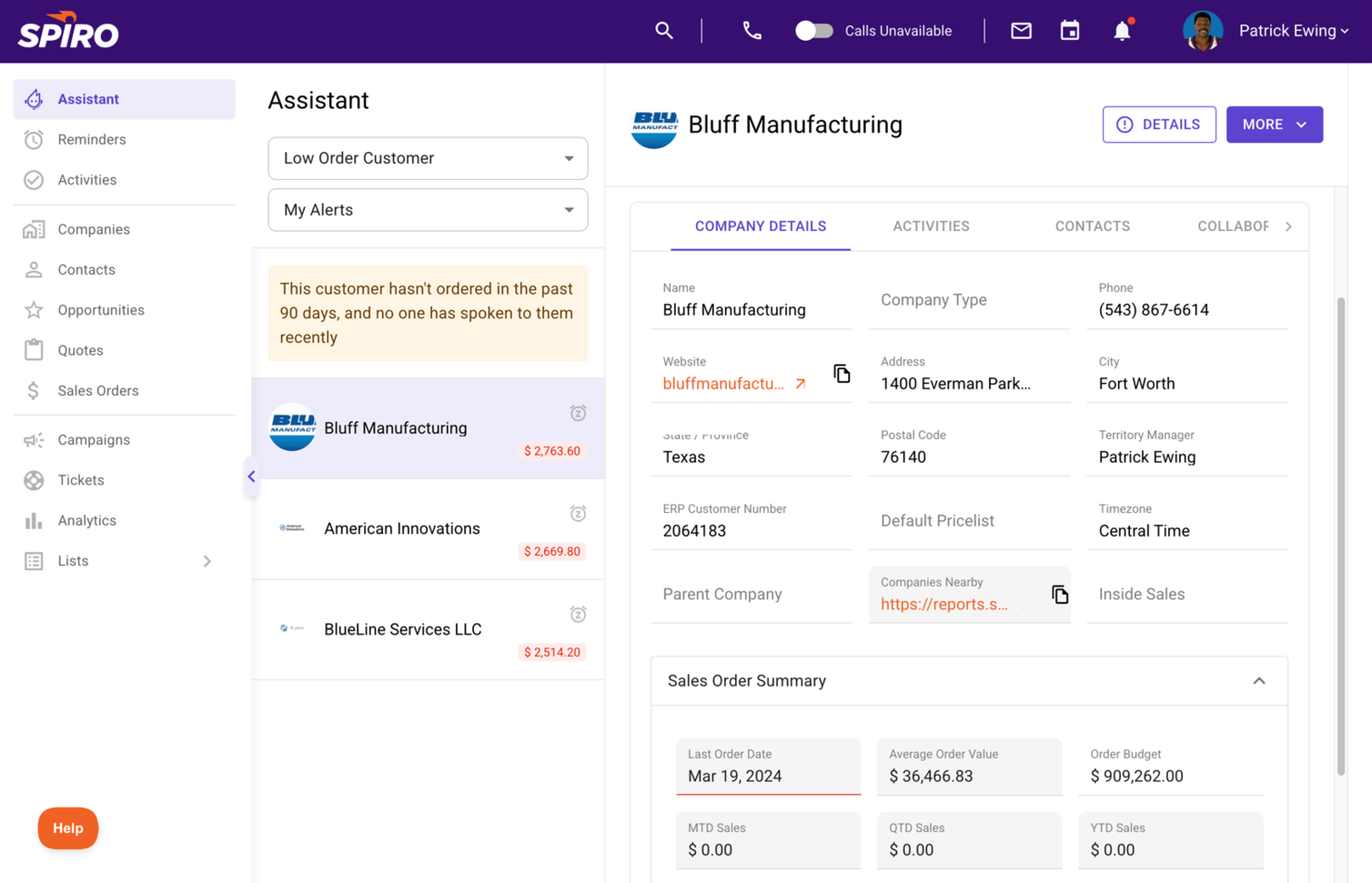Open Quotes in the sidebar
The height and width of the screenshot is (883, 1372).
click(124, 351)
